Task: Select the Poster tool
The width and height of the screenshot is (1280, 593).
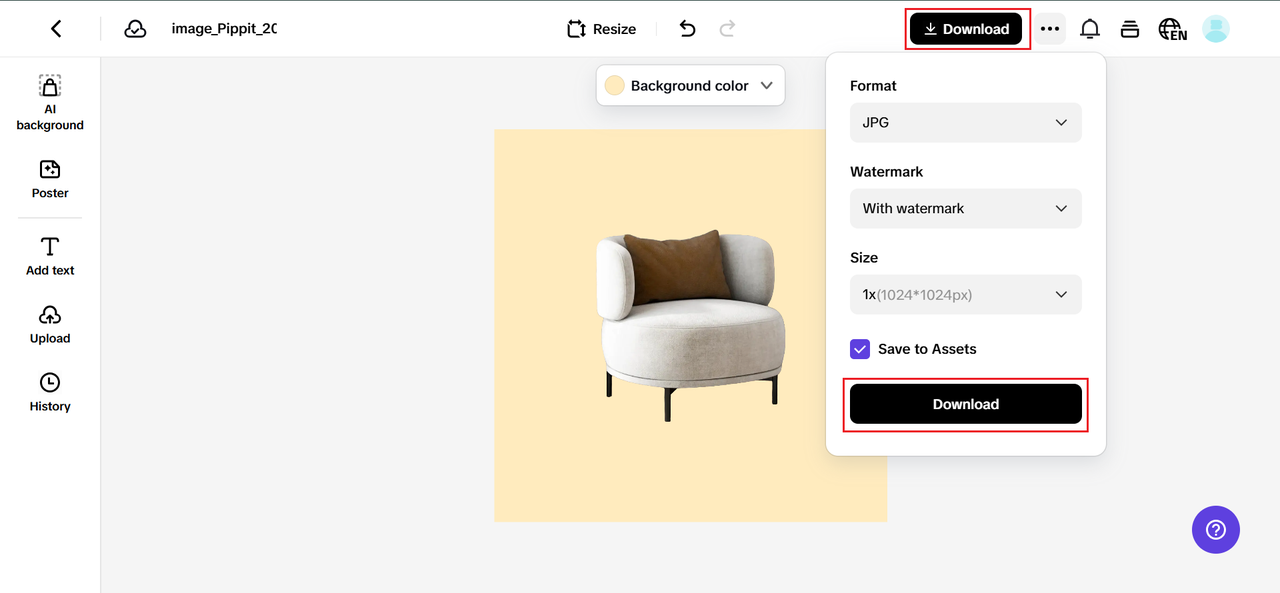Action: coord(50,179)
